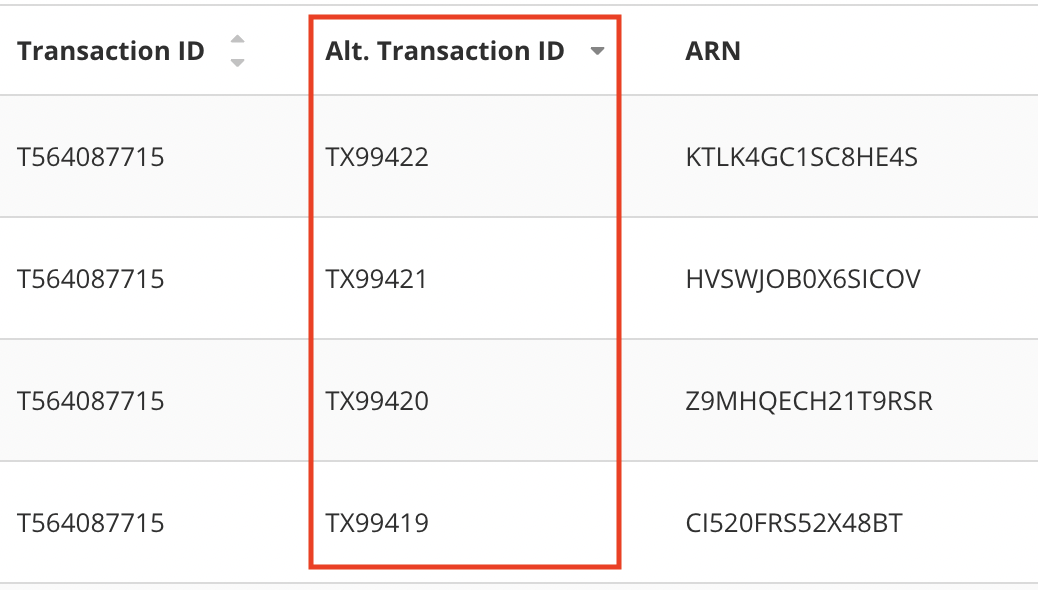Click the descending sort arrow on Transaction ID
The width and height of the screenshot is (1038, 590).
click(238, 60)
